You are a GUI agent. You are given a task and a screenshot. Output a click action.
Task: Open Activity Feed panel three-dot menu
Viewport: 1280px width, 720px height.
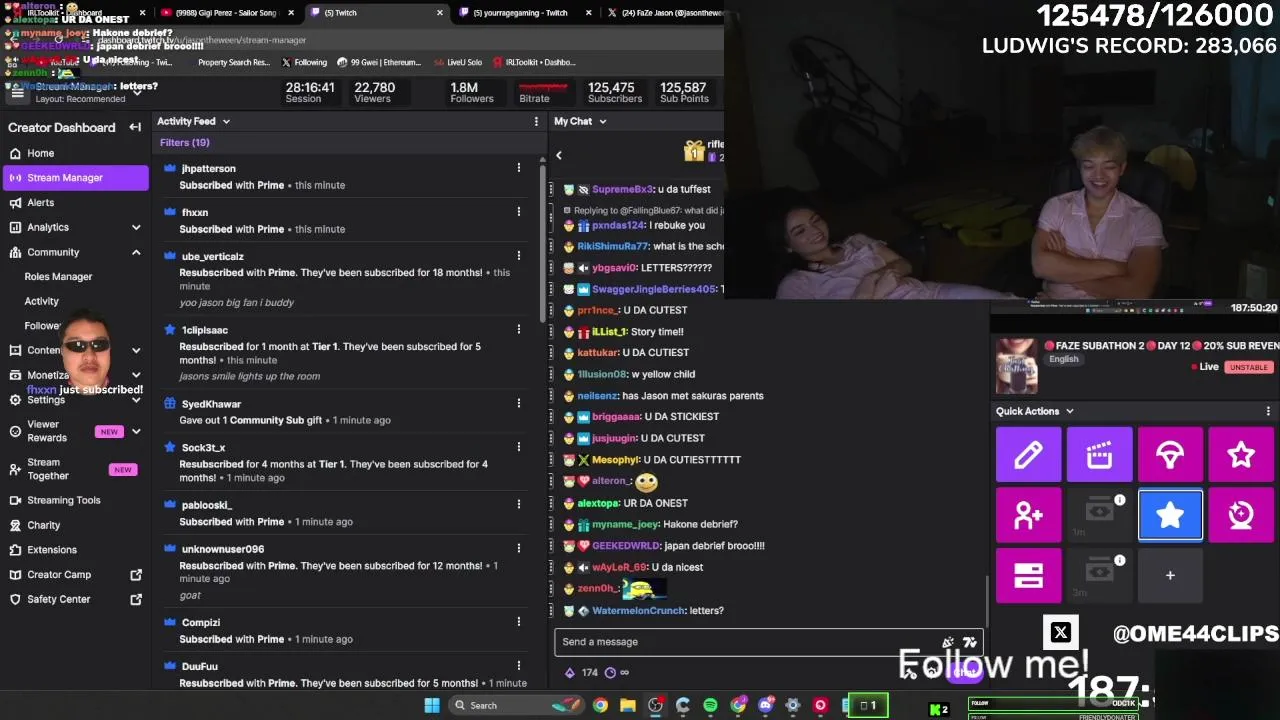tap(536, 121)
